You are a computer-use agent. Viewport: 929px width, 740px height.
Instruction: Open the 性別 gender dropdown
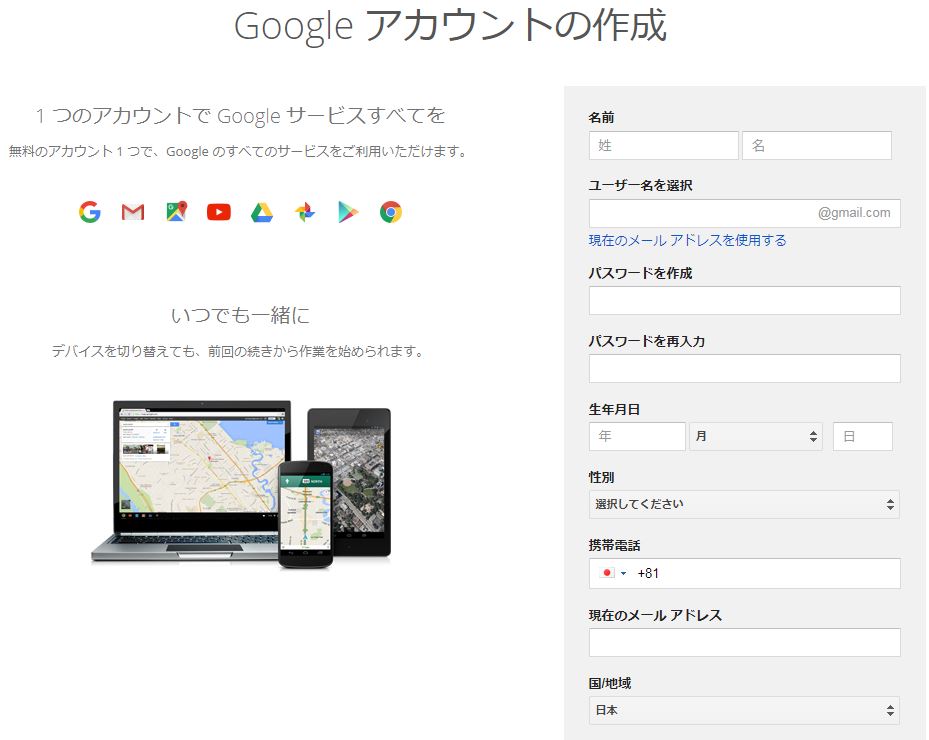(x=744, y=504)
